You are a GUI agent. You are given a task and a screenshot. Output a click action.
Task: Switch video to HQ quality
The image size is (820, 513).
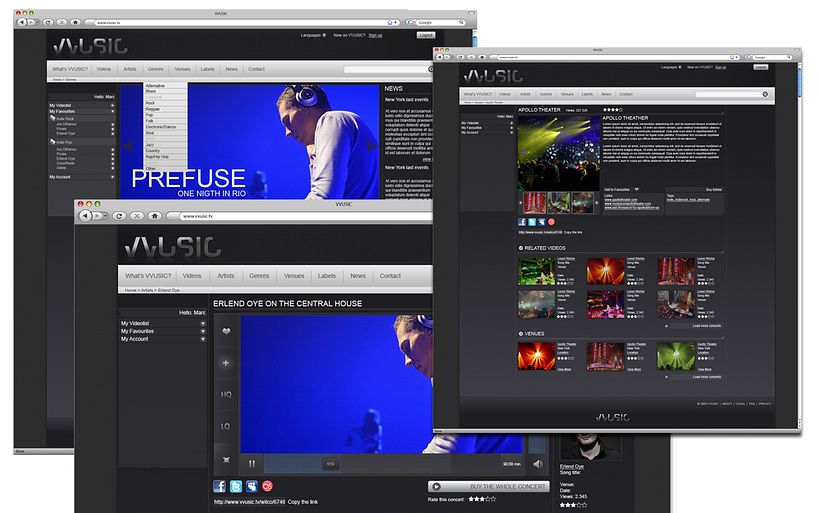(226, 394)
